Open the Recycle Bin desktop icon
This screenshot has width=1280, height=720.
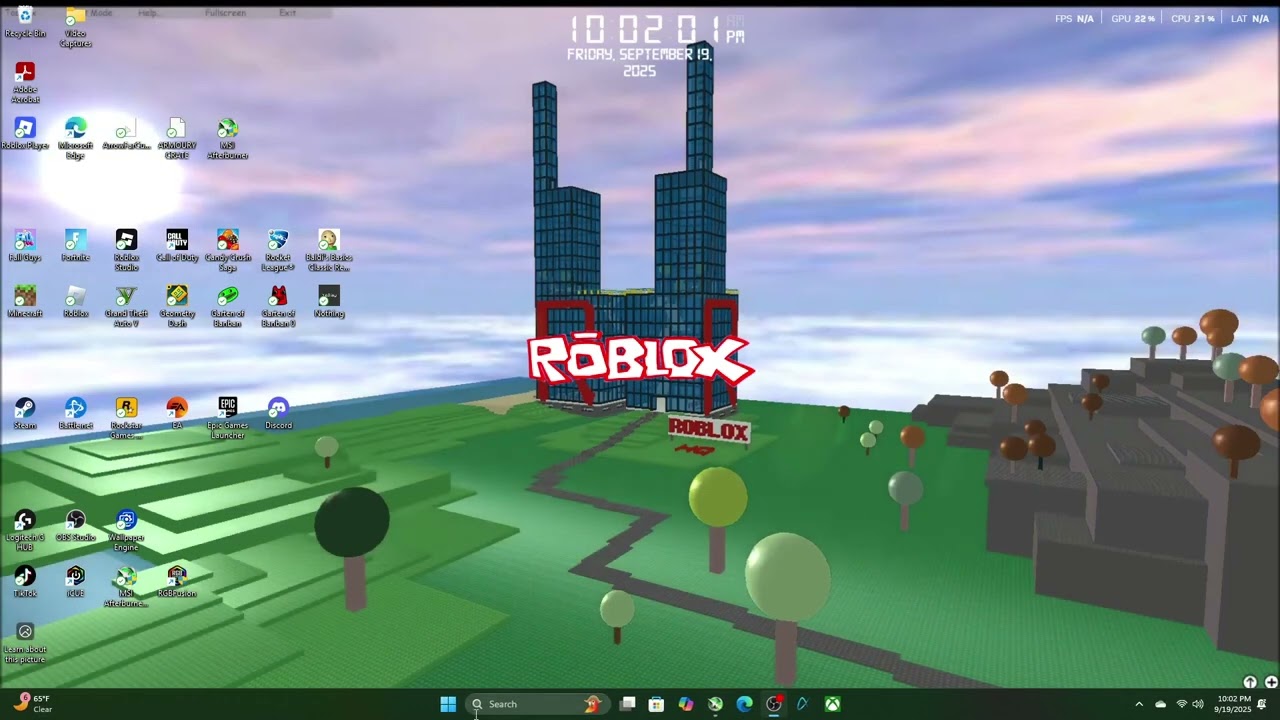click(x=25, y=21)
